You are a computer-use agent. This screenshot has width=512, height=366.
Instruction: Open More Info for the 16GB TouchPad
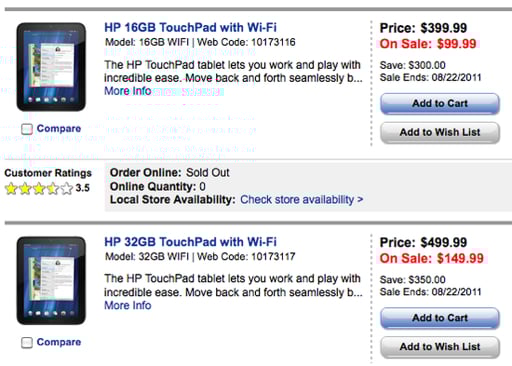pyautogui.click(x=128, y=91)
